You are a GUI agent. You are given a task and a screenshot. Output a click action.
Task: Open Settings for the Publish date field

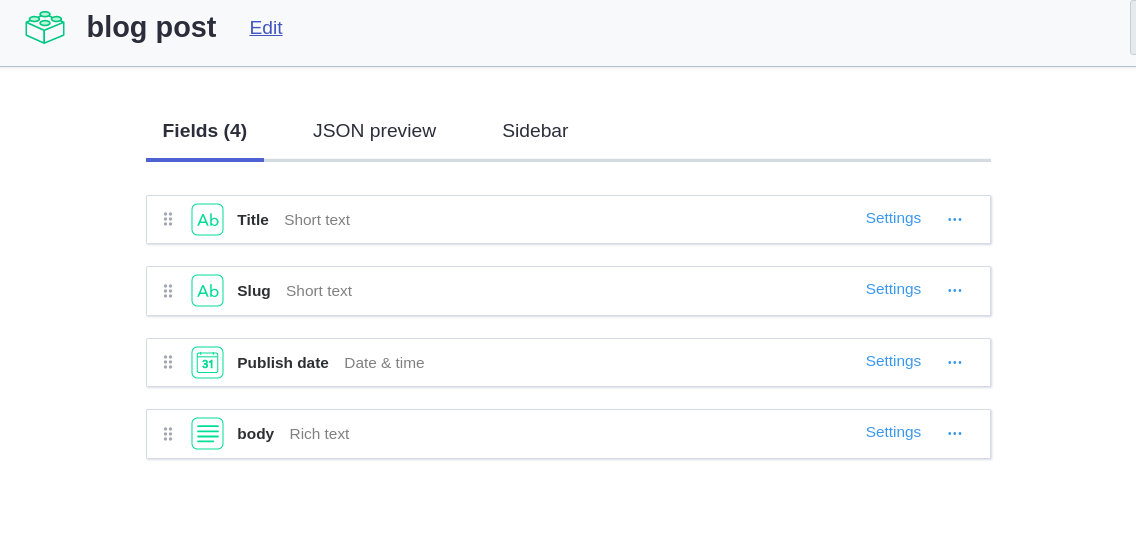click(893, 361)
